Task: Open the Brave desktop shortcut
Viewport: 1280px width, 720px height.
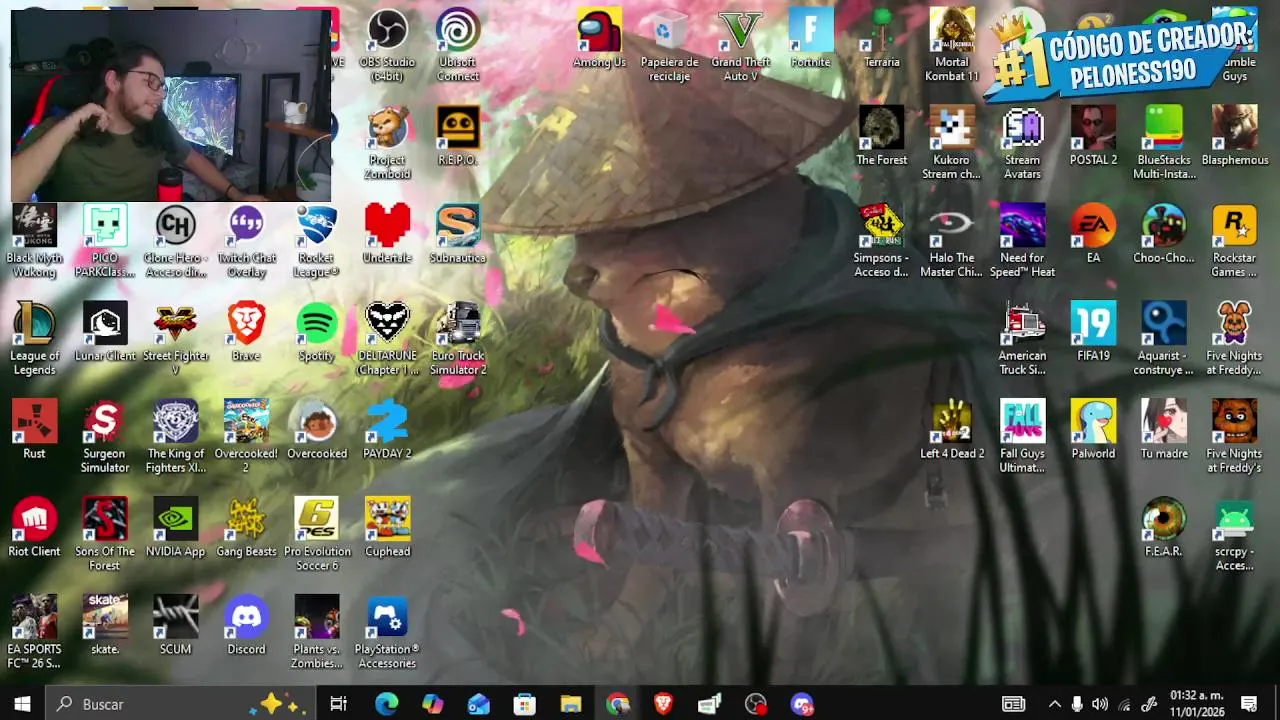Action: (x=246, y=332)
